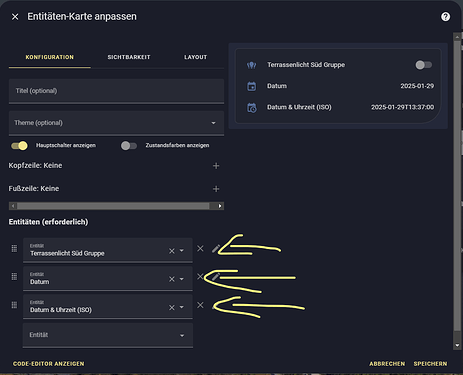463x375 pixels.
Task: Toggle Hauptschalter anzeigen switch
Action: pos(19,146)
